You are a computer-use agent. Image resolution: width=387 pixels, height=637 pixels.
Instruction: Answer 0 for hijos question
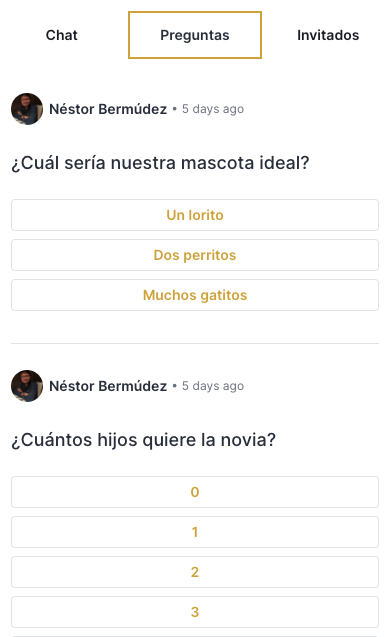pyautogui.click(x=195, y=492)
